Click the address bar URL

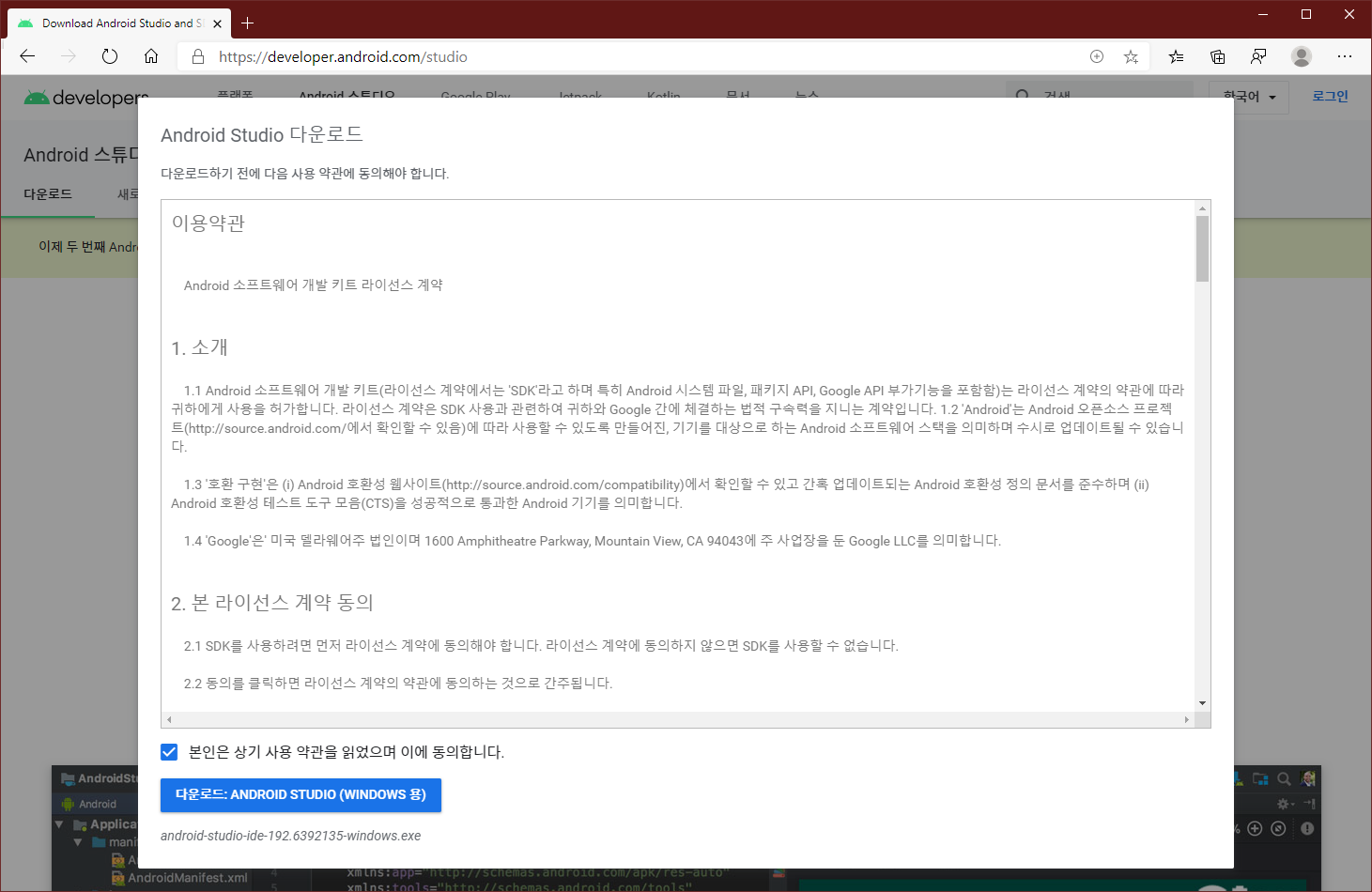click(x=343, y=56)
